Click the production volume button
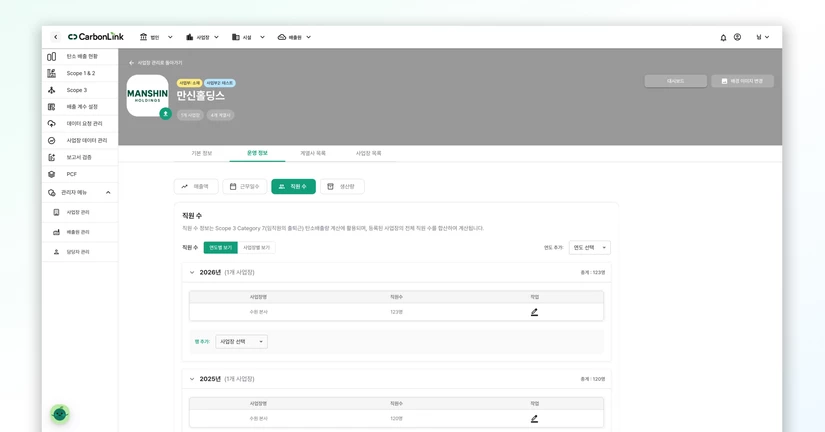 pyautogui.click(x=342, y=186)
